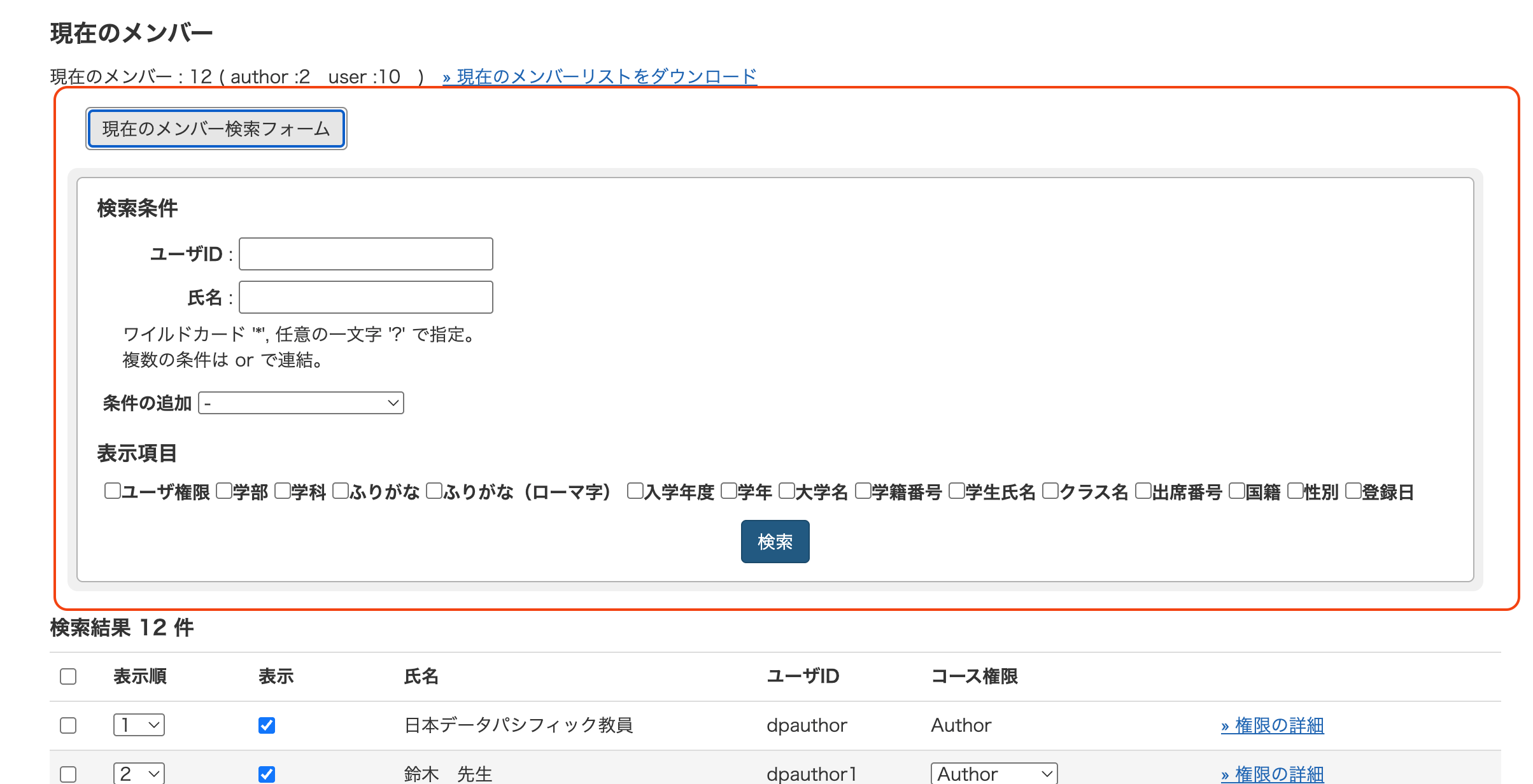Expand the 条件の追加 dropdown
Image resolution: width=1533 pixels, height=784 pixels.
pyautogui.click(x=301, y=403)
